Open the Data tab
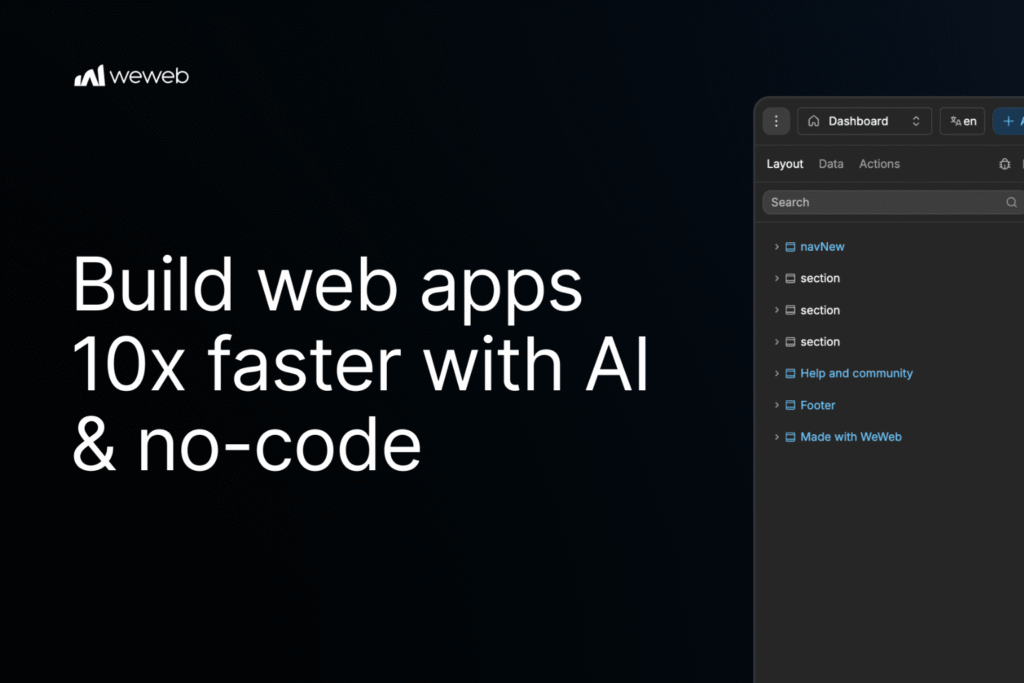Image resolution: width=1024 pixels, height=683 pixels. (831, 164)
